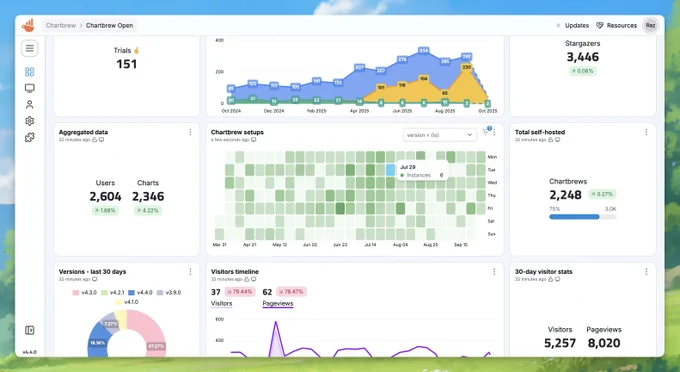Click the 4.22% Charts growth badge
The height and width of the screenshot is (372, 680).
(148, 211)
